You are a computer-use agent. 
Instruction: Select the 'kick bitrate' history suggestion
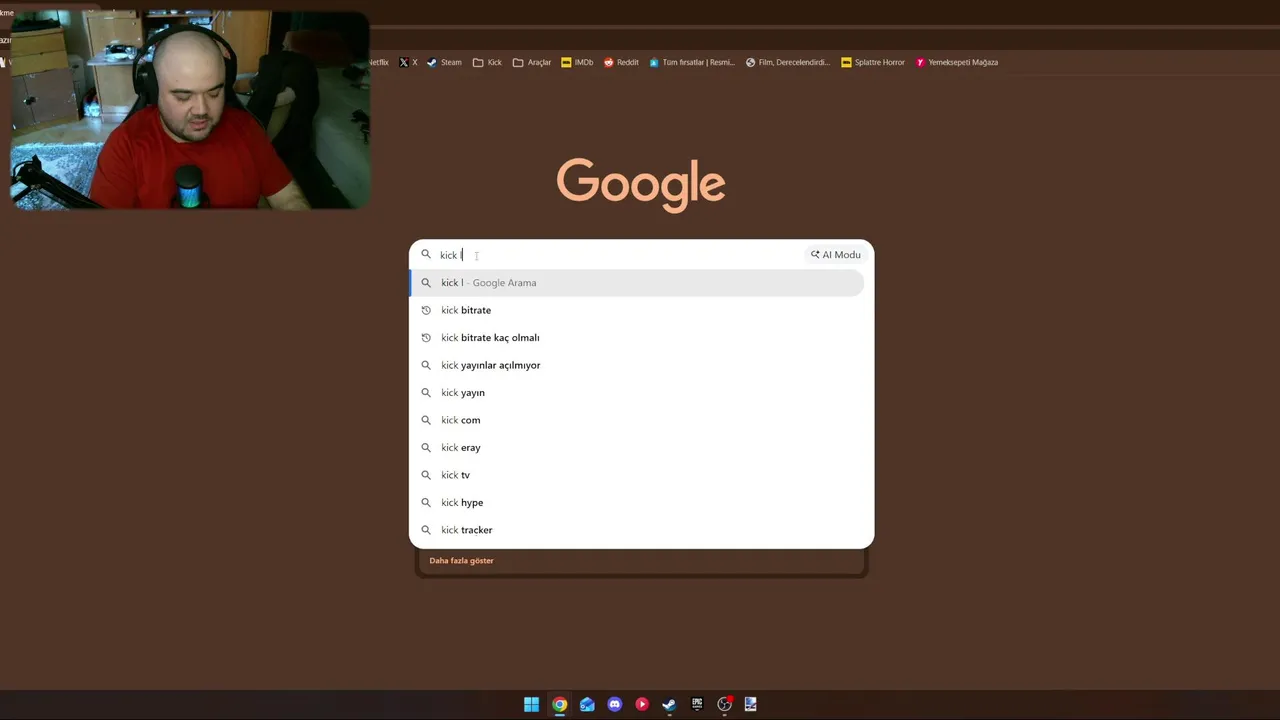click(637, 310)
